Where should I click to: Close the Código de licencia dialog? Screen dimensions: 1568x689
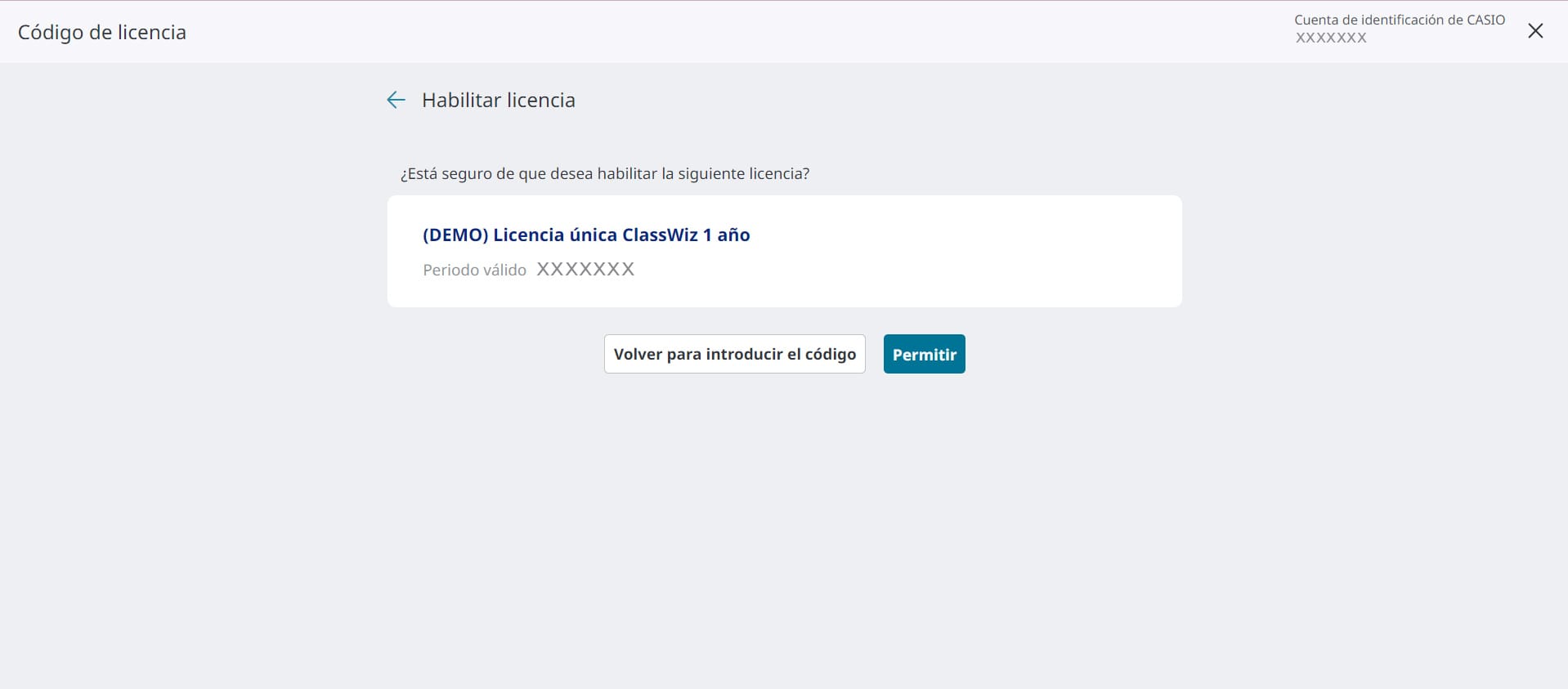pyautogui.click(x=1535, y=31)
